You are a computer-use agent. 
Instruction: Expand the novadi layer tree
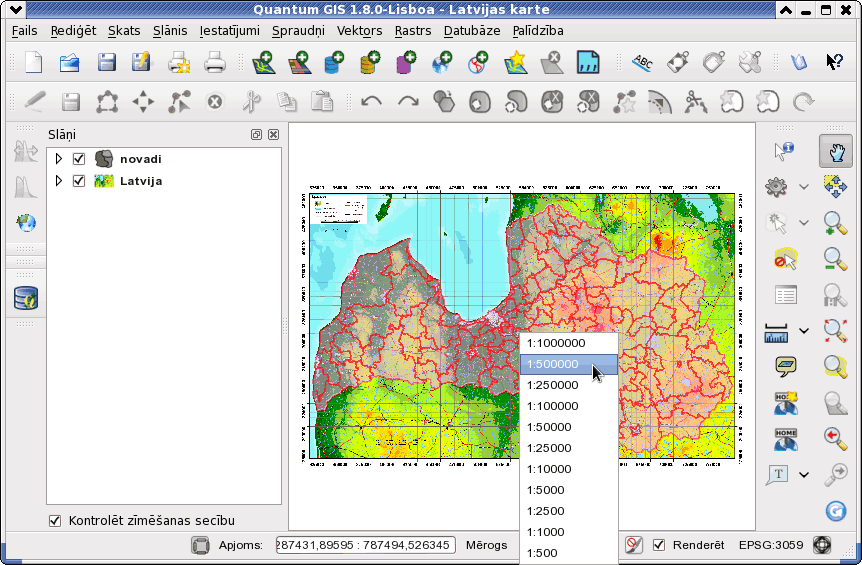[58, 159]
